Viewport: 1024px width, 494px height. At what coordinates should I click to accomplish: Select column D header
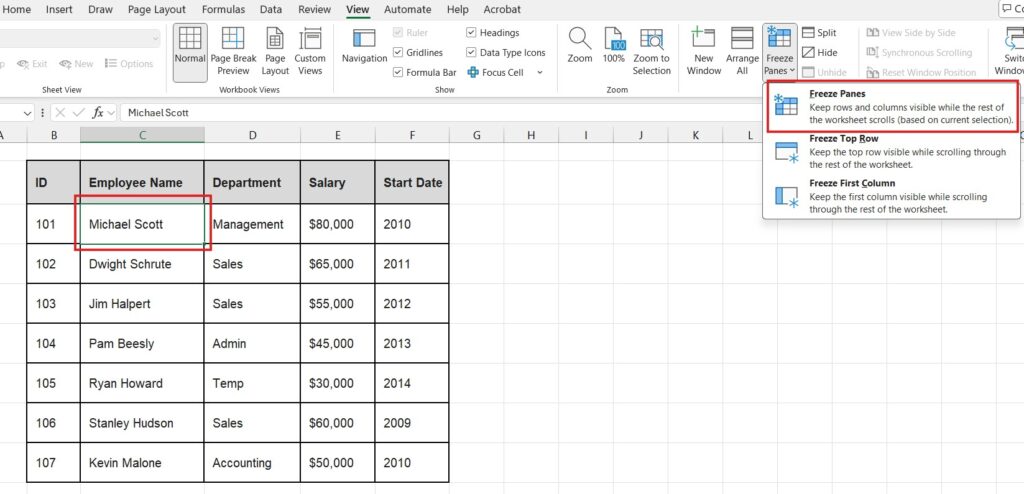tap(252, 135)
